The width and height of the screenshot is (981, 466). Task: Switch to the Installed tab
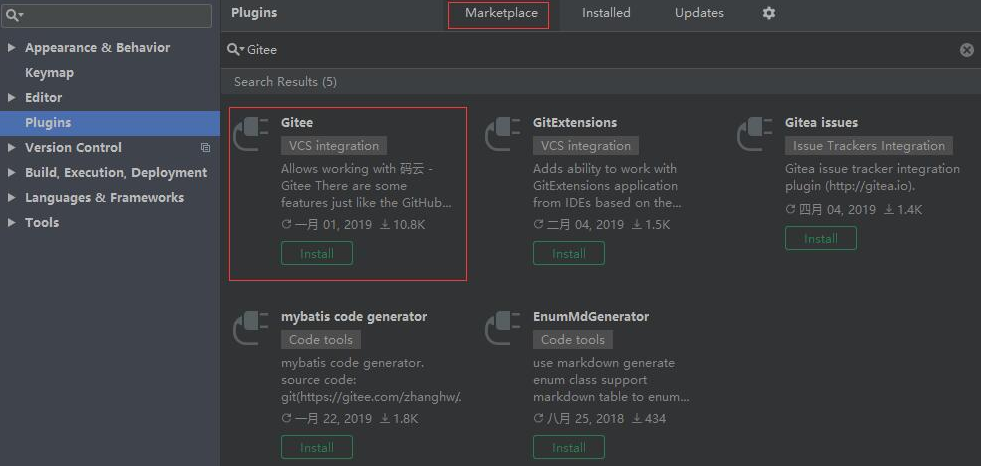pyautogui.click(x=606, y=13)
